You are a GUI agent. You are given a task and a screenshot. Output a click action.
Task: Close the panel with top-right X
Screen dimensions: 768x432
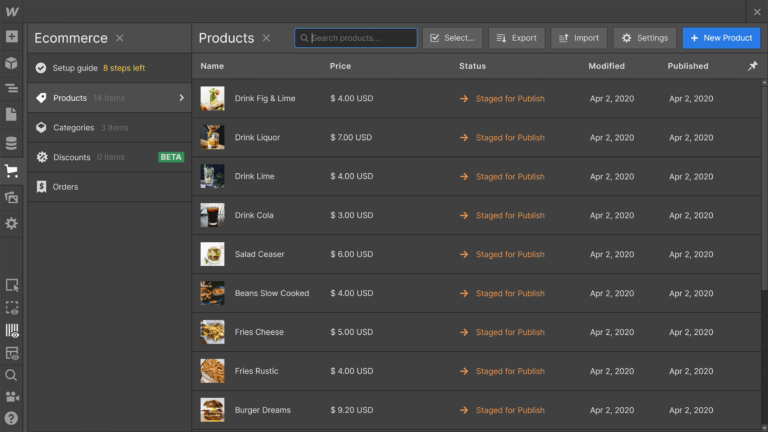(757, 12)
